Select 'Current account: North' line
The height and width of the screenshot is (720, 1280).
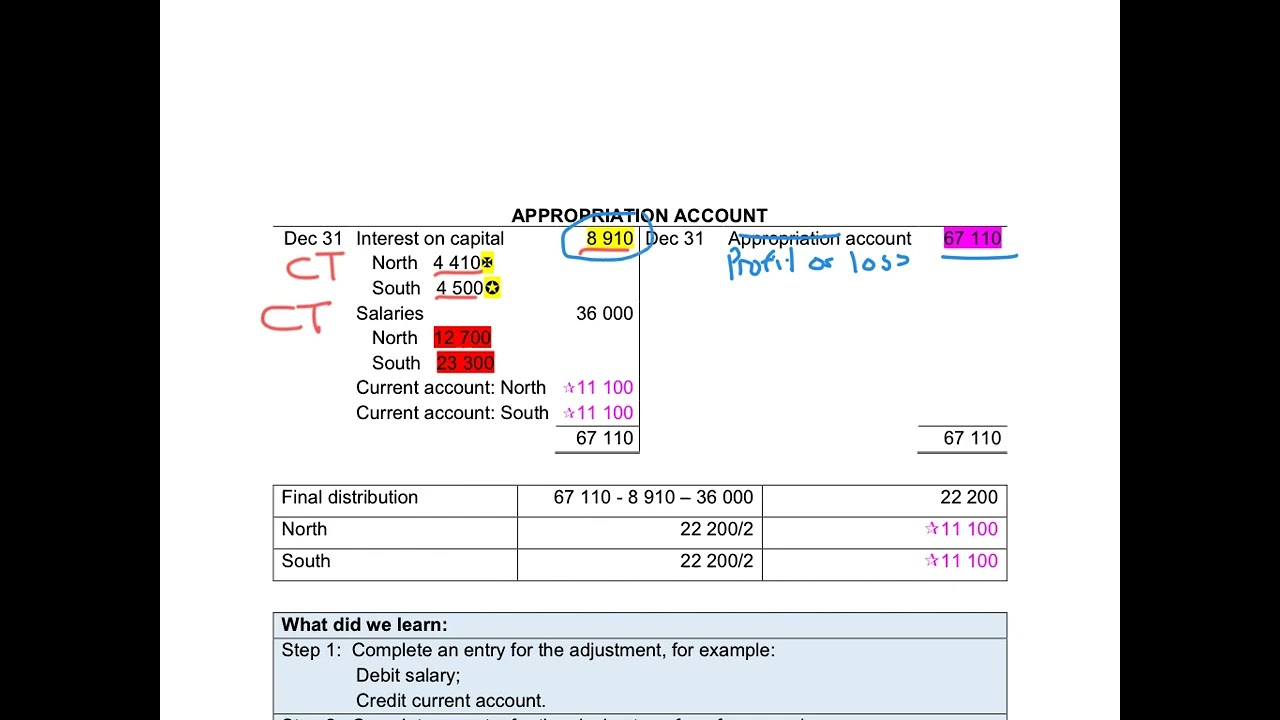coord(451,388)
